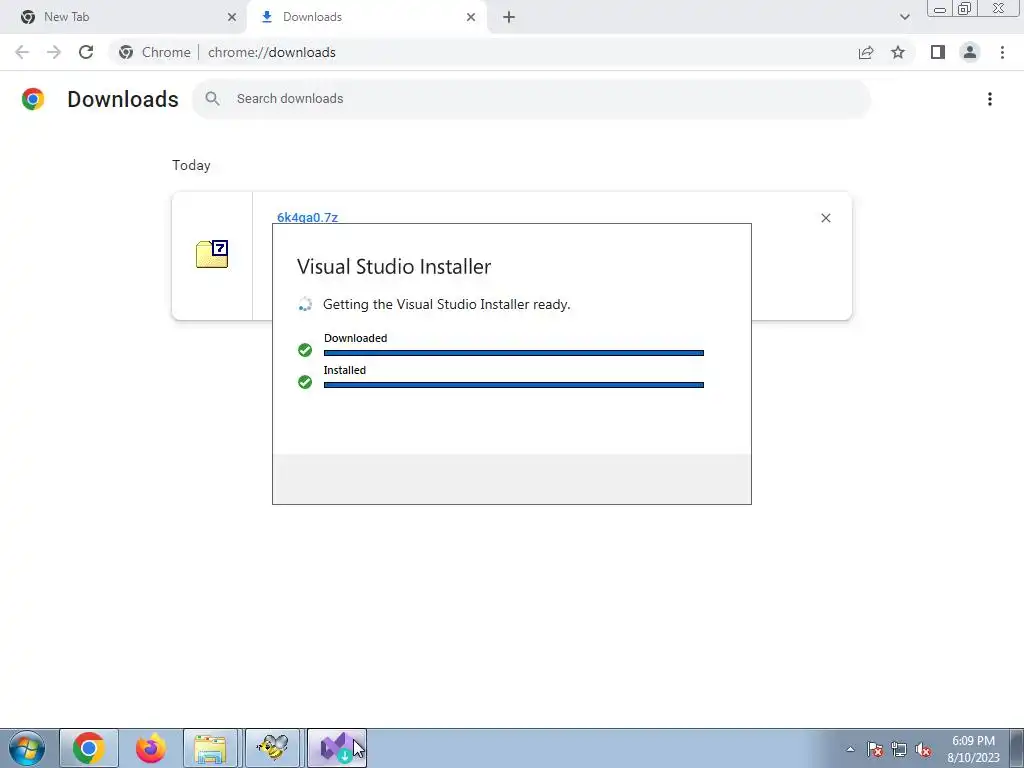The image size is (1024, 768).
Task: Share this page icon
Action: tap(866, 52)
